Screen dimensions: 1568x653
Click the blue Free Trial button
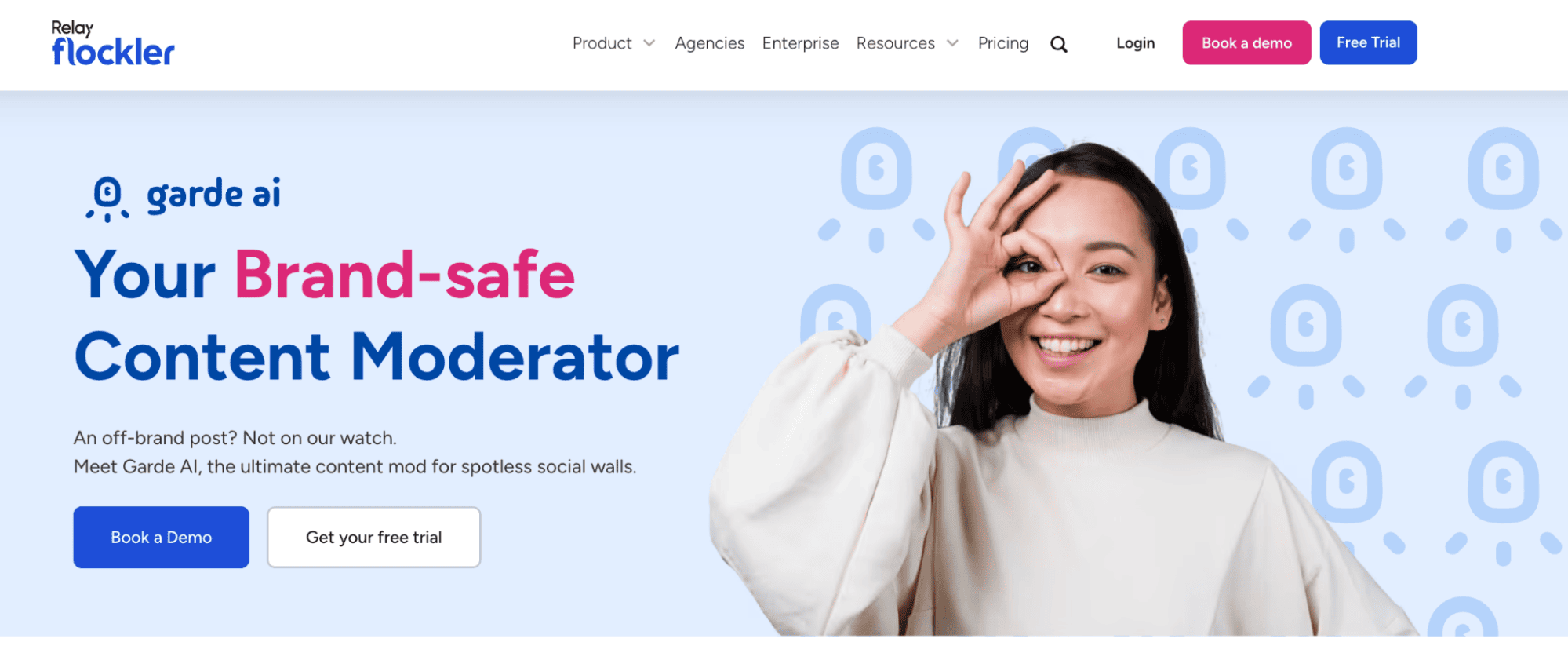(x=1368, y=42)
